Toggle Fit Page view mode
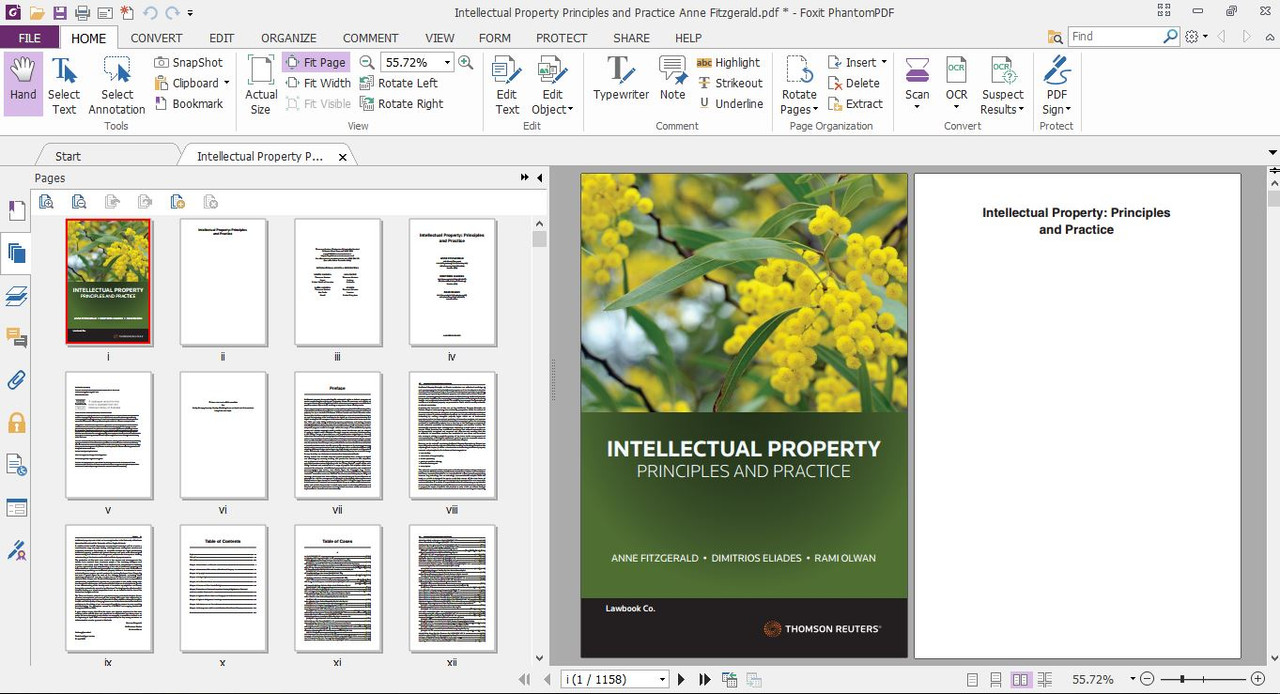Screen dimensions: 1280x694 (x=316, y=62)
